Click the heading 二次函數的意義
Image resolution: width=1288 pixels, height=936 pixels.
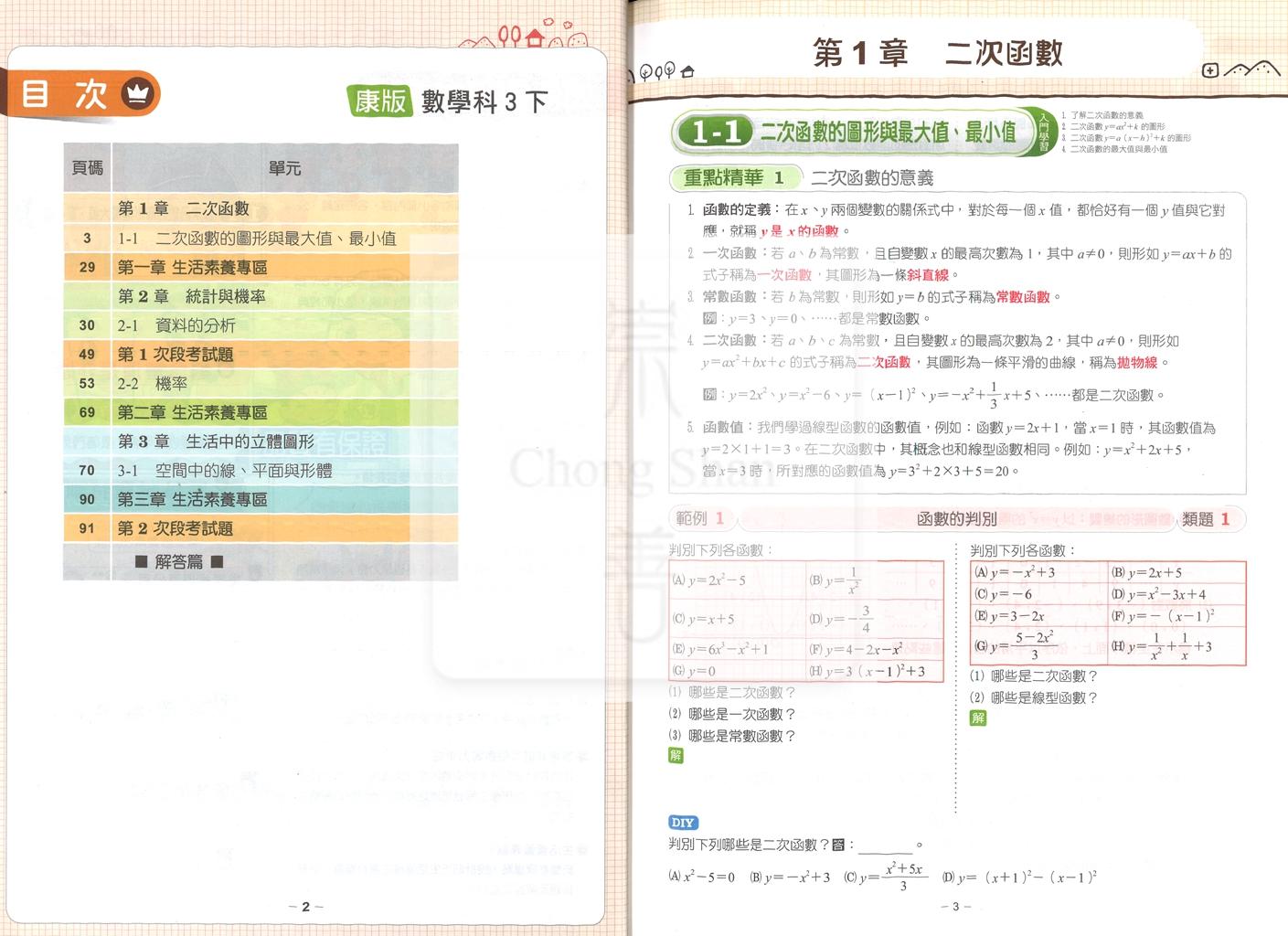[872, 177]
